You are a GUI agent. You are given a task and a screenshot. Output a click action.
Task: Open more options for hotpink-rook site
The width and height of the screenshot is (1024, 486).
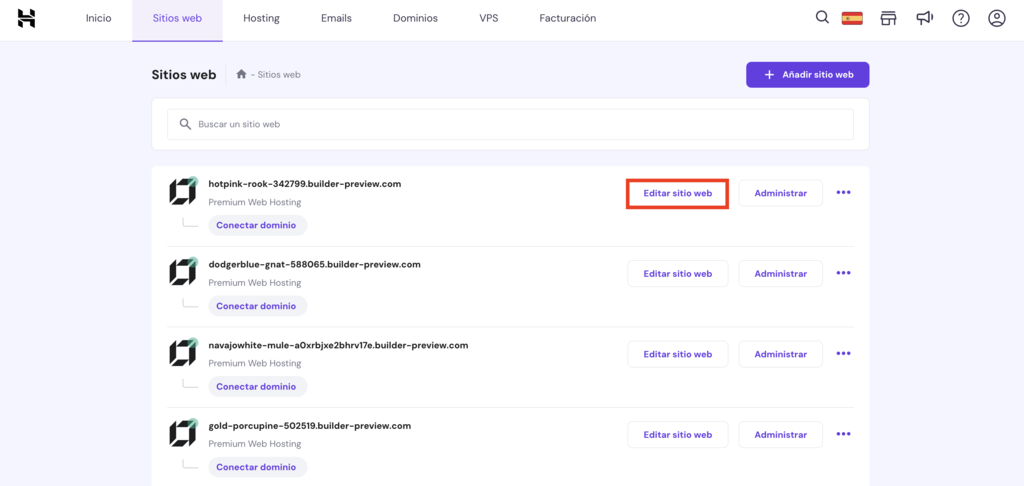(843, 193)
